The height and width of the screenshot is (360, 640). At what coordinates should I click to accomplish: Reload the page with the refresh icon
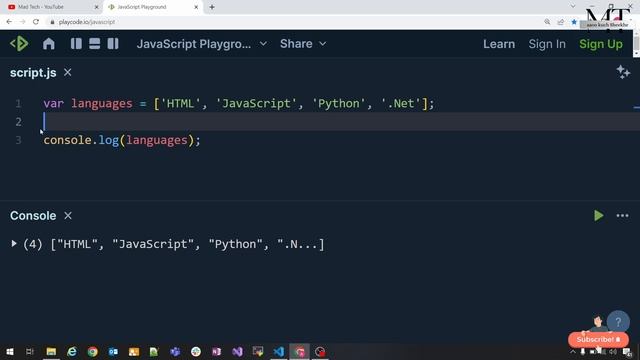pos(36,22)
